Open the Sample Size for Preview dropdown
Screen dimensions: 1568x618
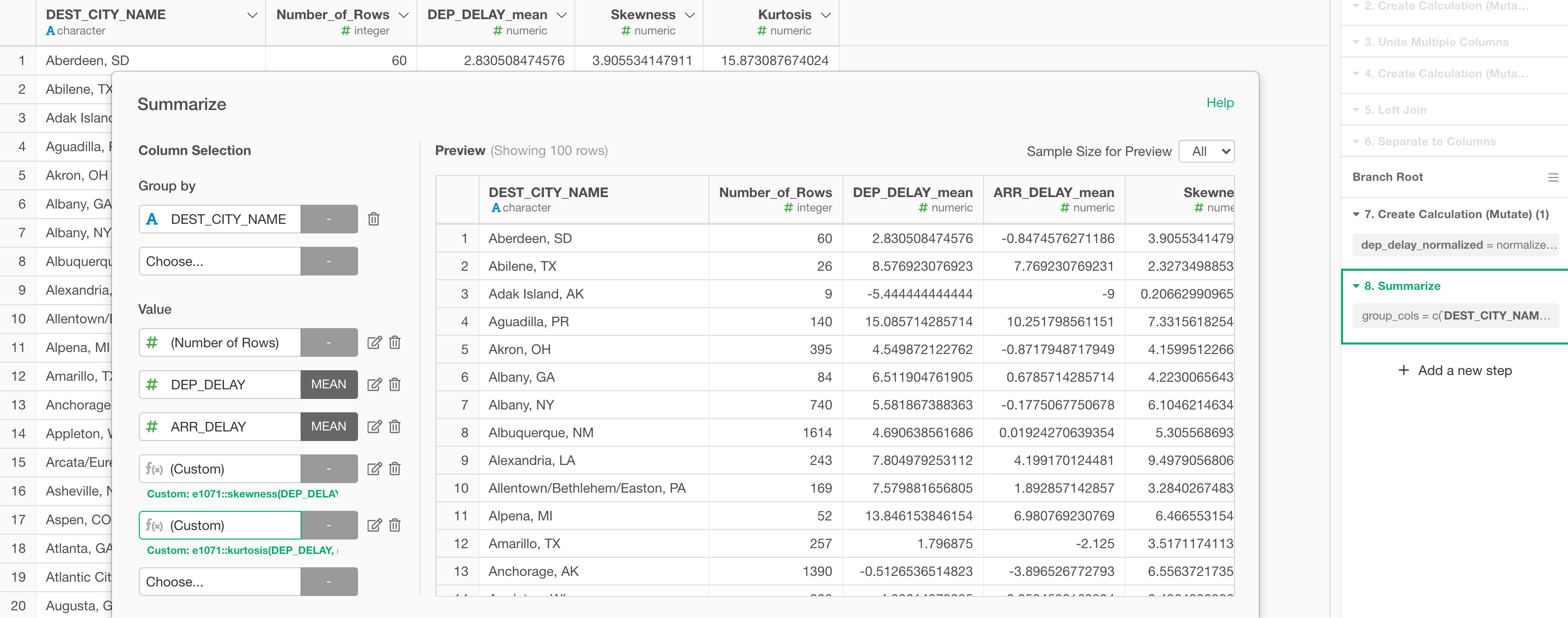click(1206, 151)
